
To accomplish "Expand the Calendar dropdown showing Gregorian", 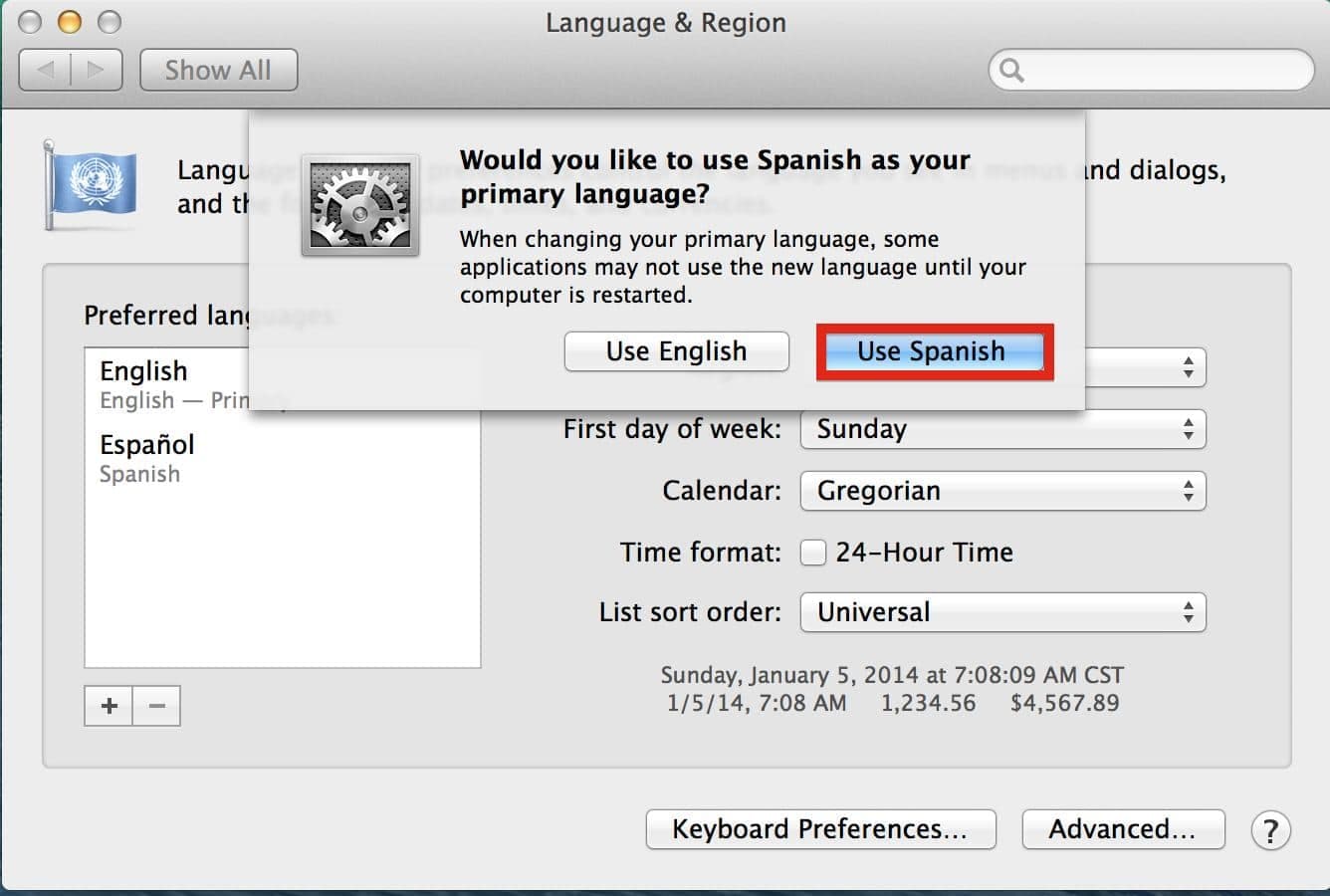I will 1002,491.
